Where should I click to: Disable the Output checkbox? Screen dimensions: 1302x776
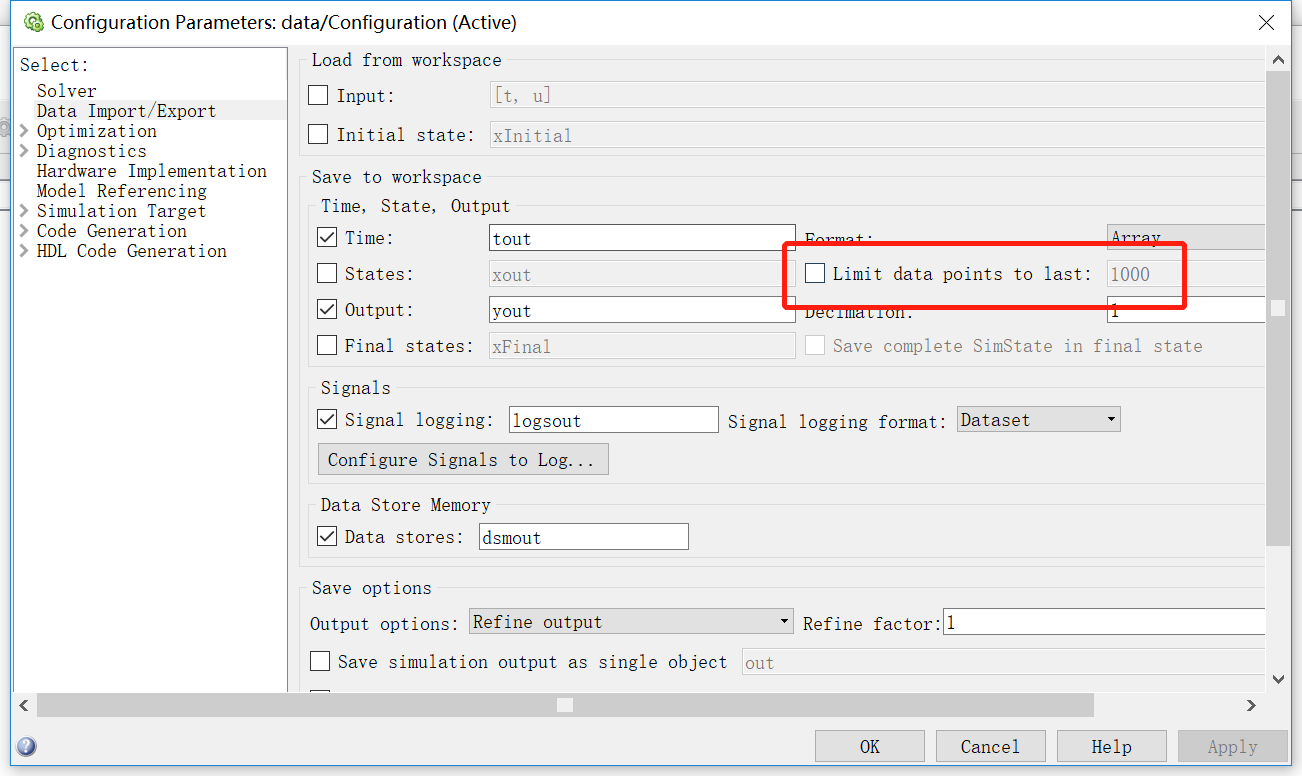pos(327,309)
